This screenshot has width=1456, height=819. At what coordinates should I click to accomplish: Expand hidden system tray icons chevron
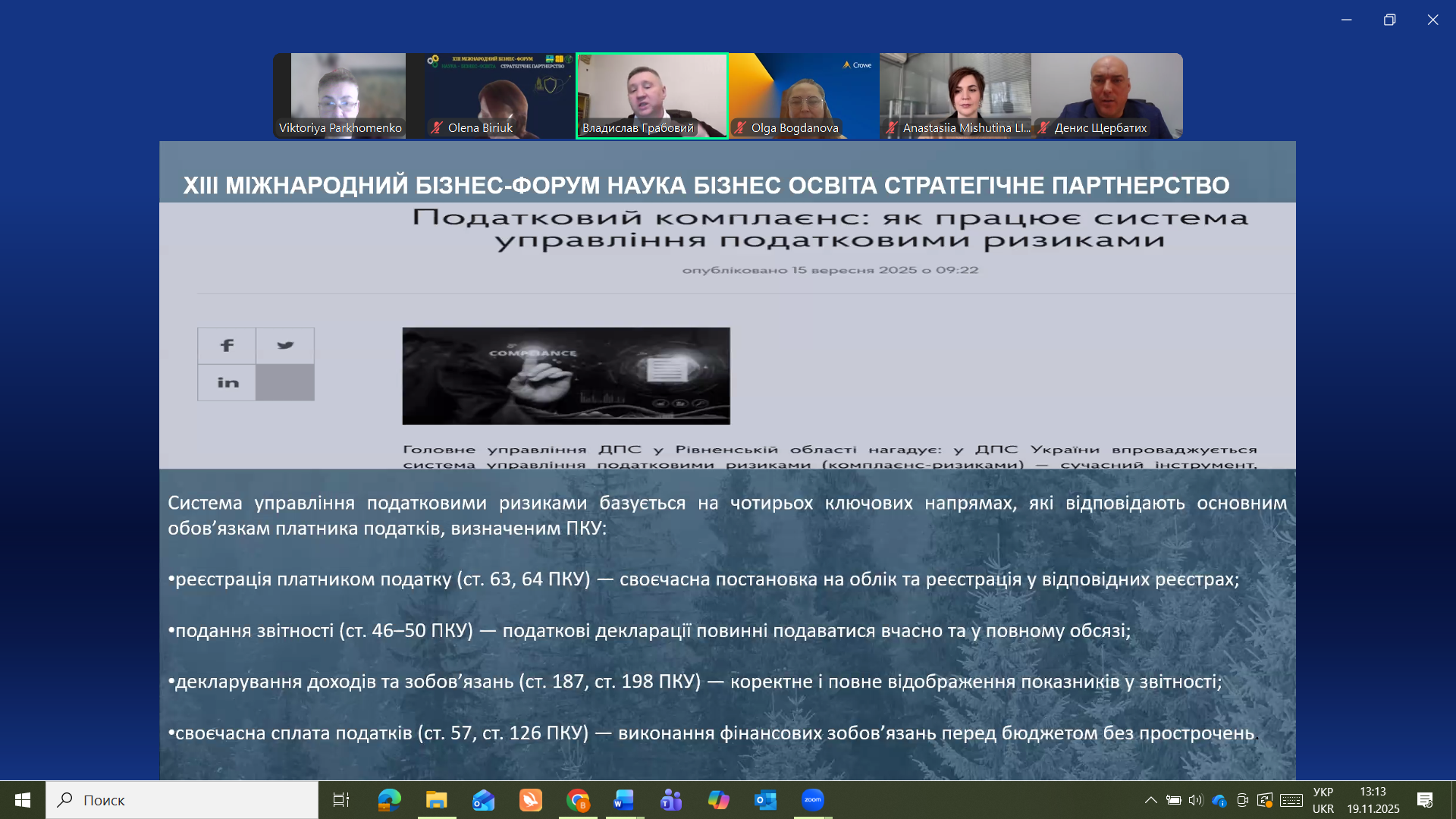(x=1150, y=800)
